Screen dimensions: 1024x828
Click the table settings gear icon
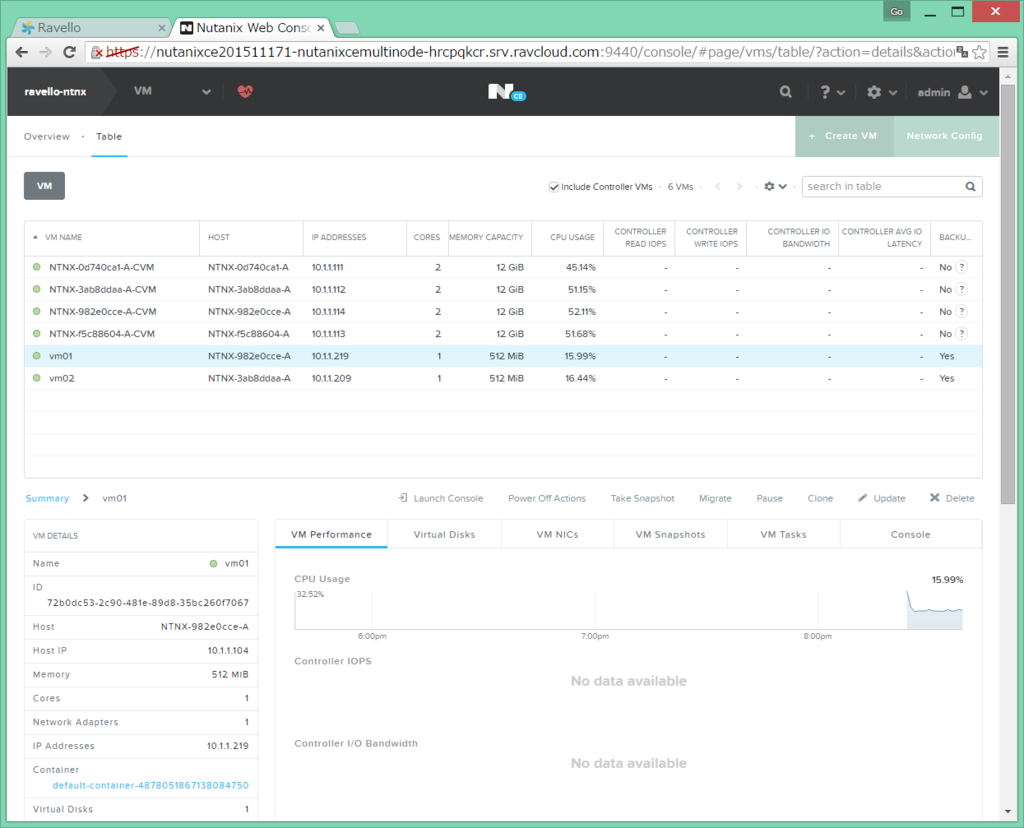[x=769, y=186]
